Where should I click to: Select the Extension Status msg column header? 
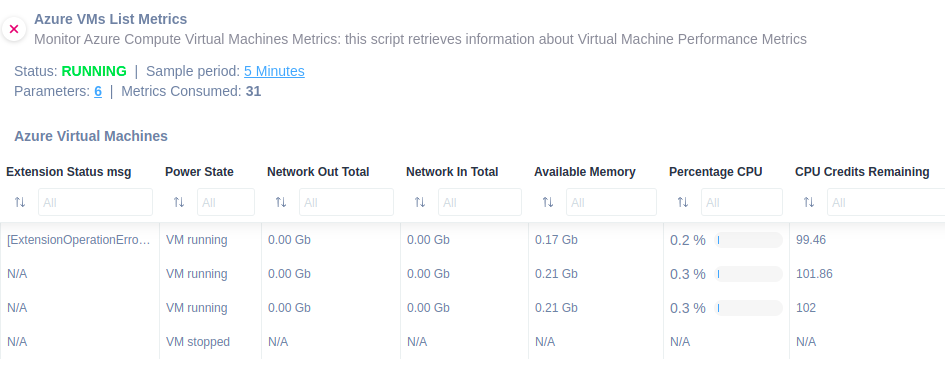(x=69, y=172)
